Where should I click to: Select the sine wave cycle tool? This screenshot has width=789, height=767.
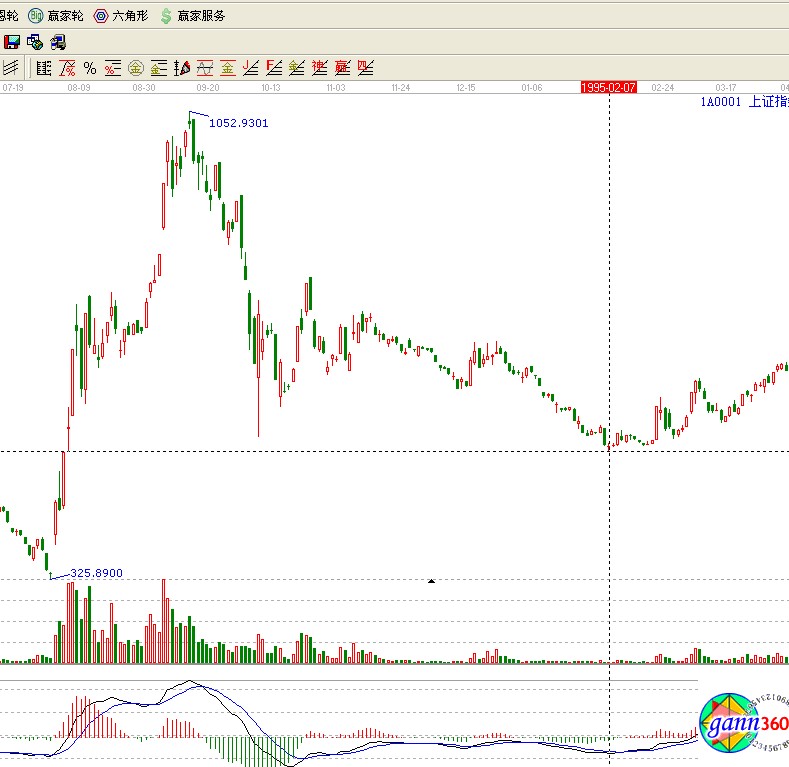coord(204,68)
